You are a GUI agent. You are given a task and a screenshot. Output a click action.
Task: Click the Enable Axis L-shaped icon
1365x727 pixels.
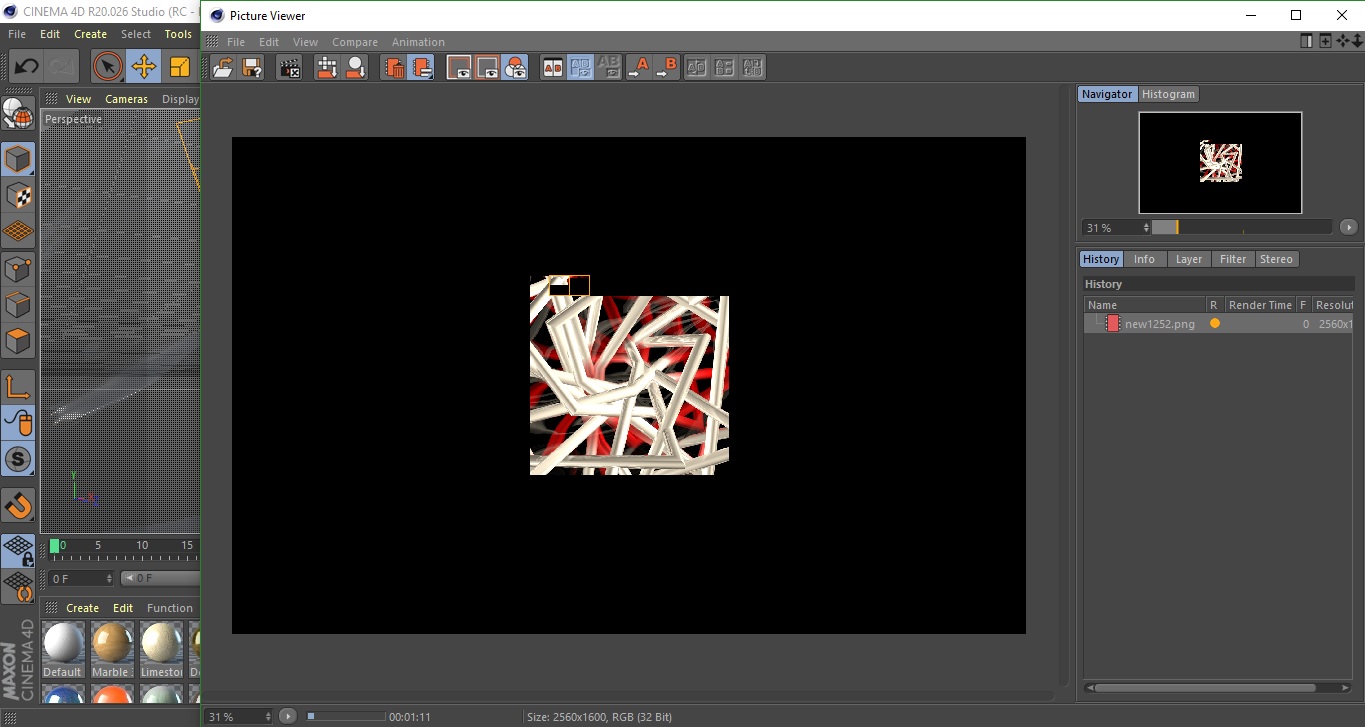17,386
